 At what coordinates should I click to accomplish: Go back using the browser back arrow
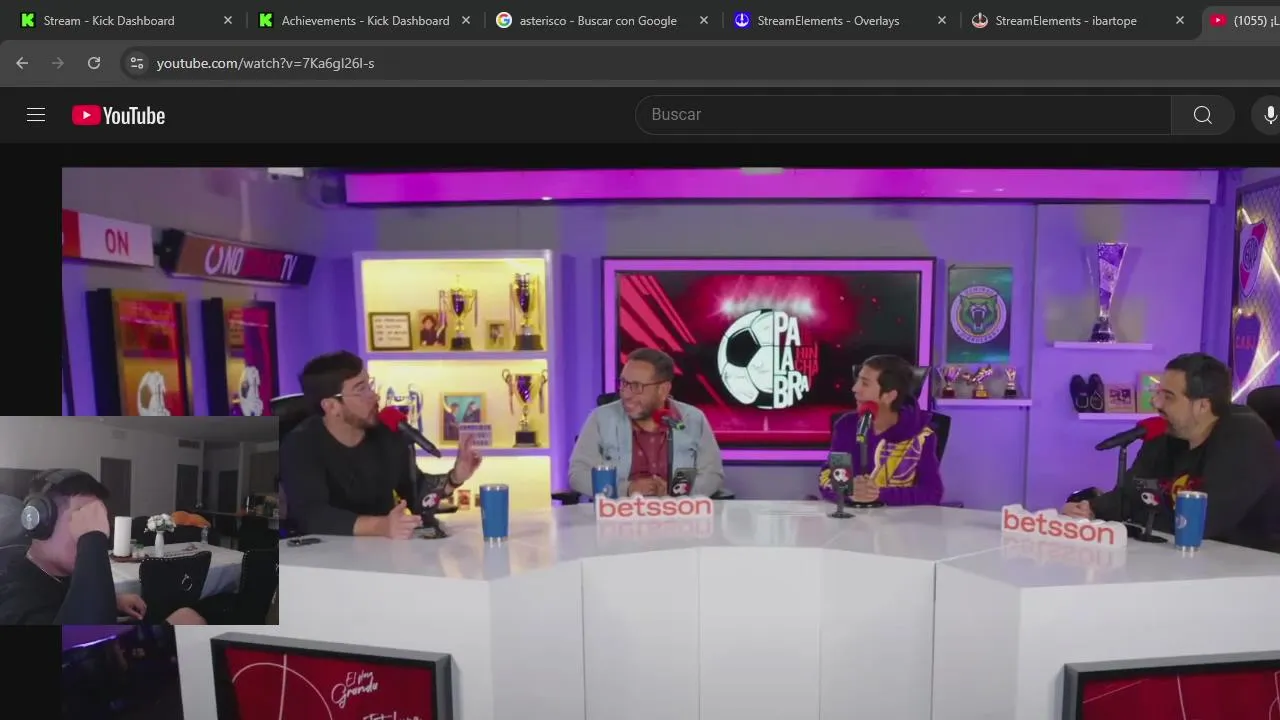(x=22, y=63)
